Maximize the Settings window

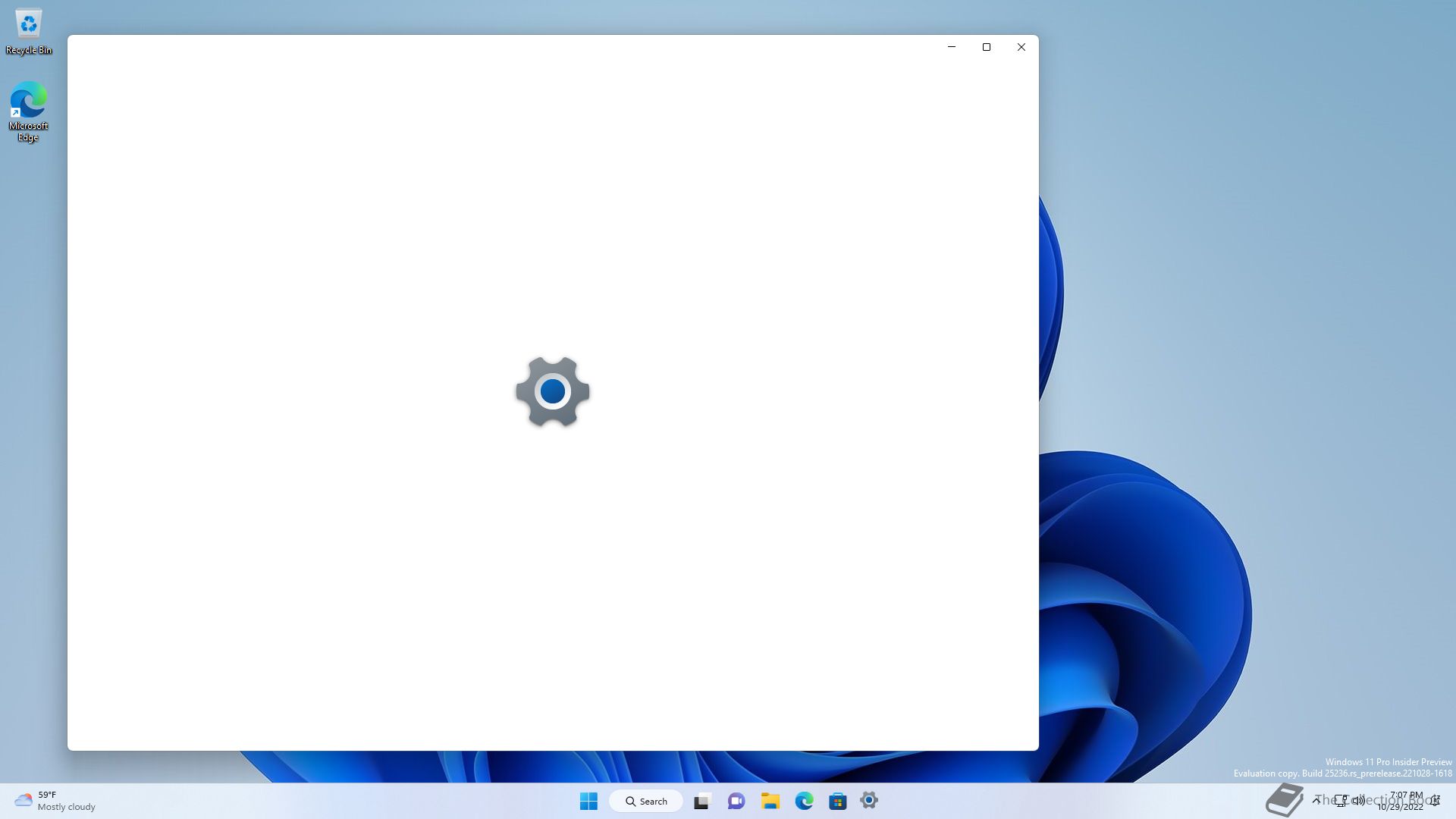987,47
